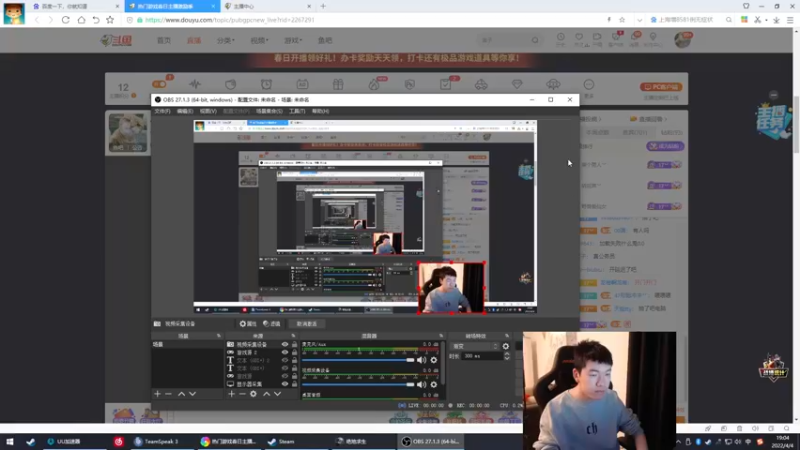
Task: Open the scene transition type dropdown
Action: [475, 346]
